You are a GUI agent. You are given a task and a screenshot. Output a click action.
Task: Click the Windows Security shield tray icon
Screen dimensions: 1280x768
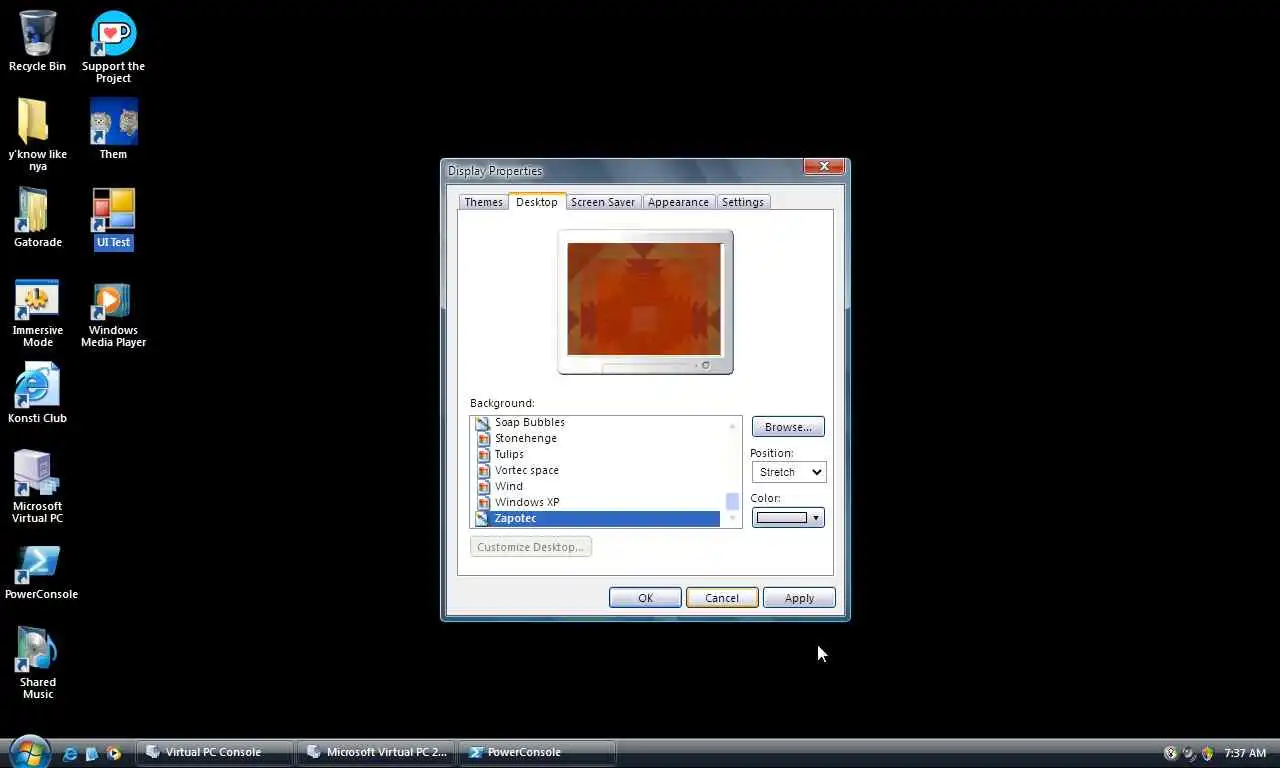pos(1207,753)
